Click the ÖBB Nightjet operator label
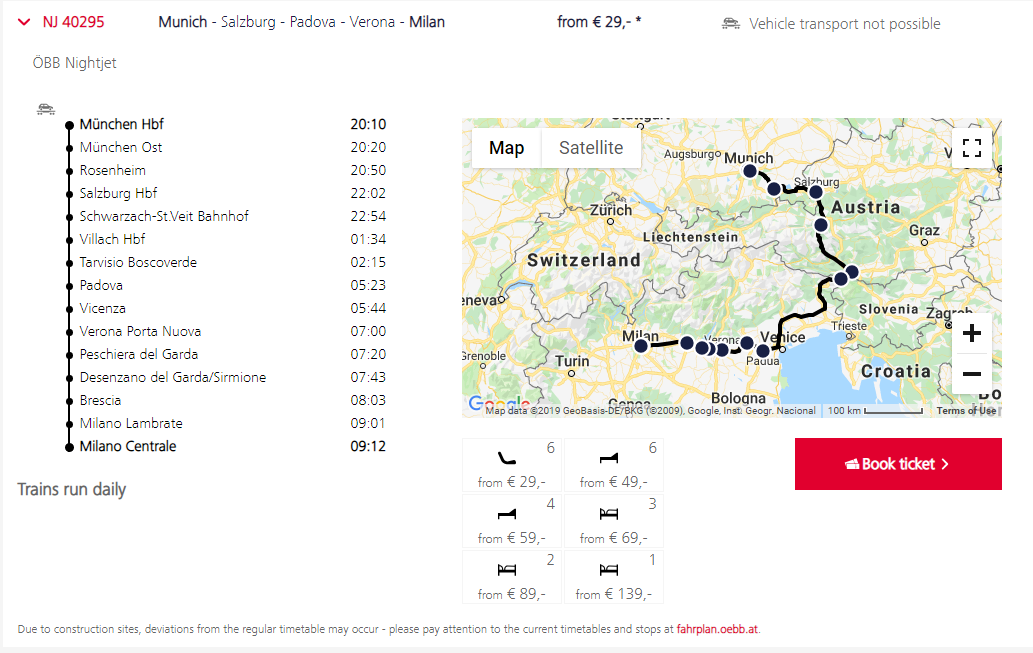This screenshot has height=653, width=1033. click(74, 63)
